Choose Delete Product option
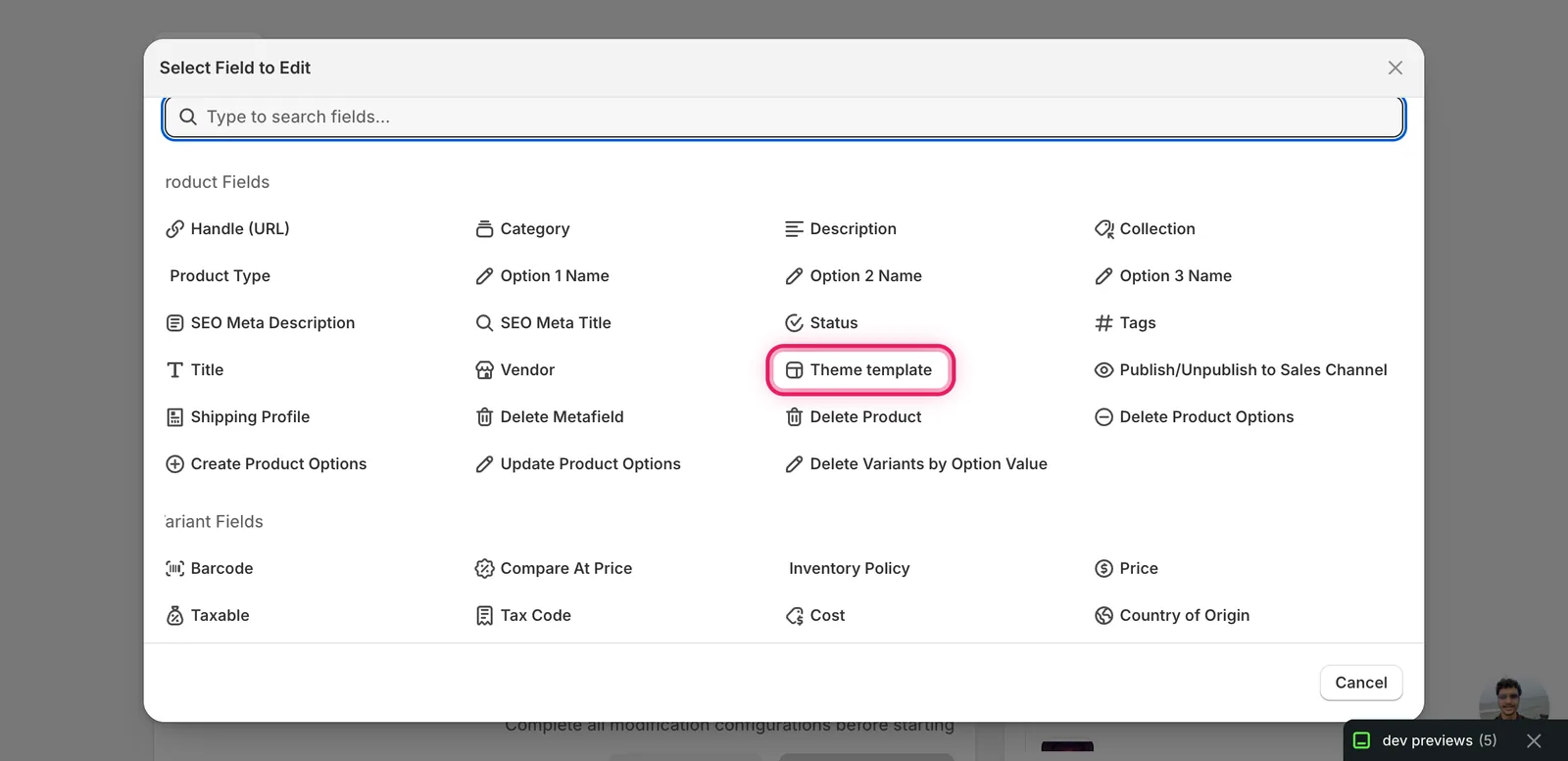This screenshot has width=1568, height=761. click(x=854, y=417)
